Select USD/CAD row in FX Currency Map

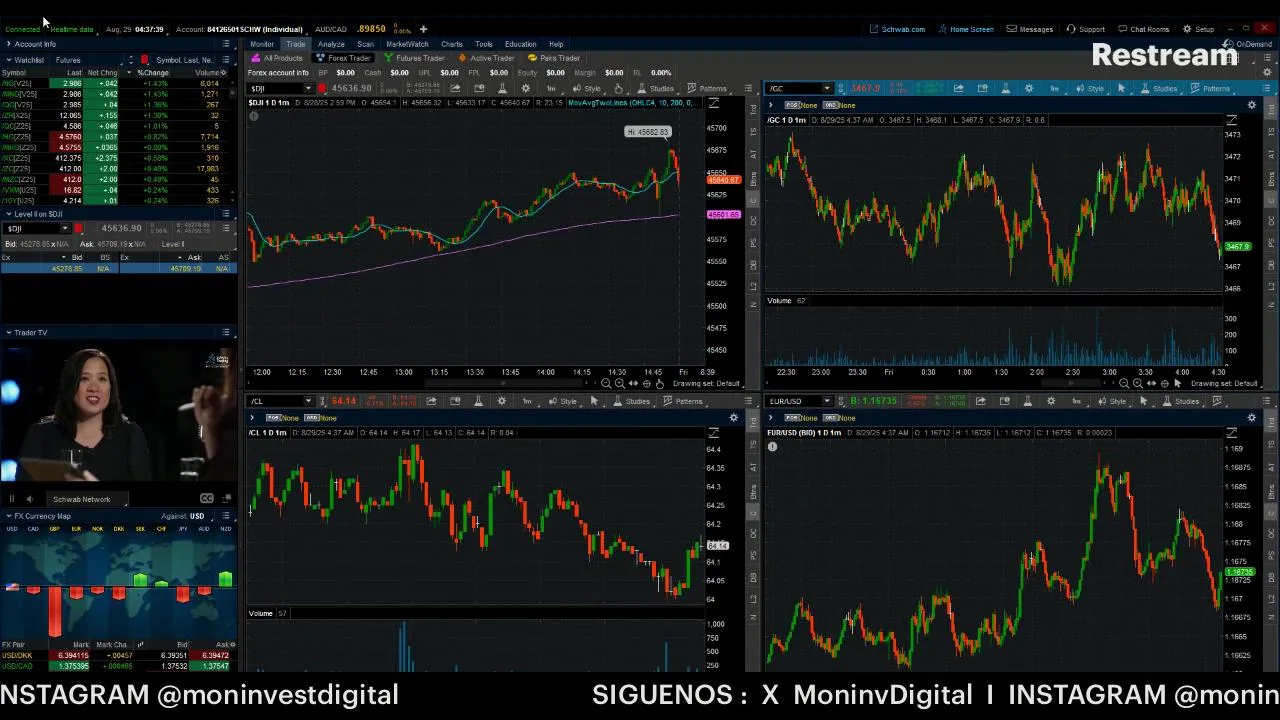coord(117,666)
